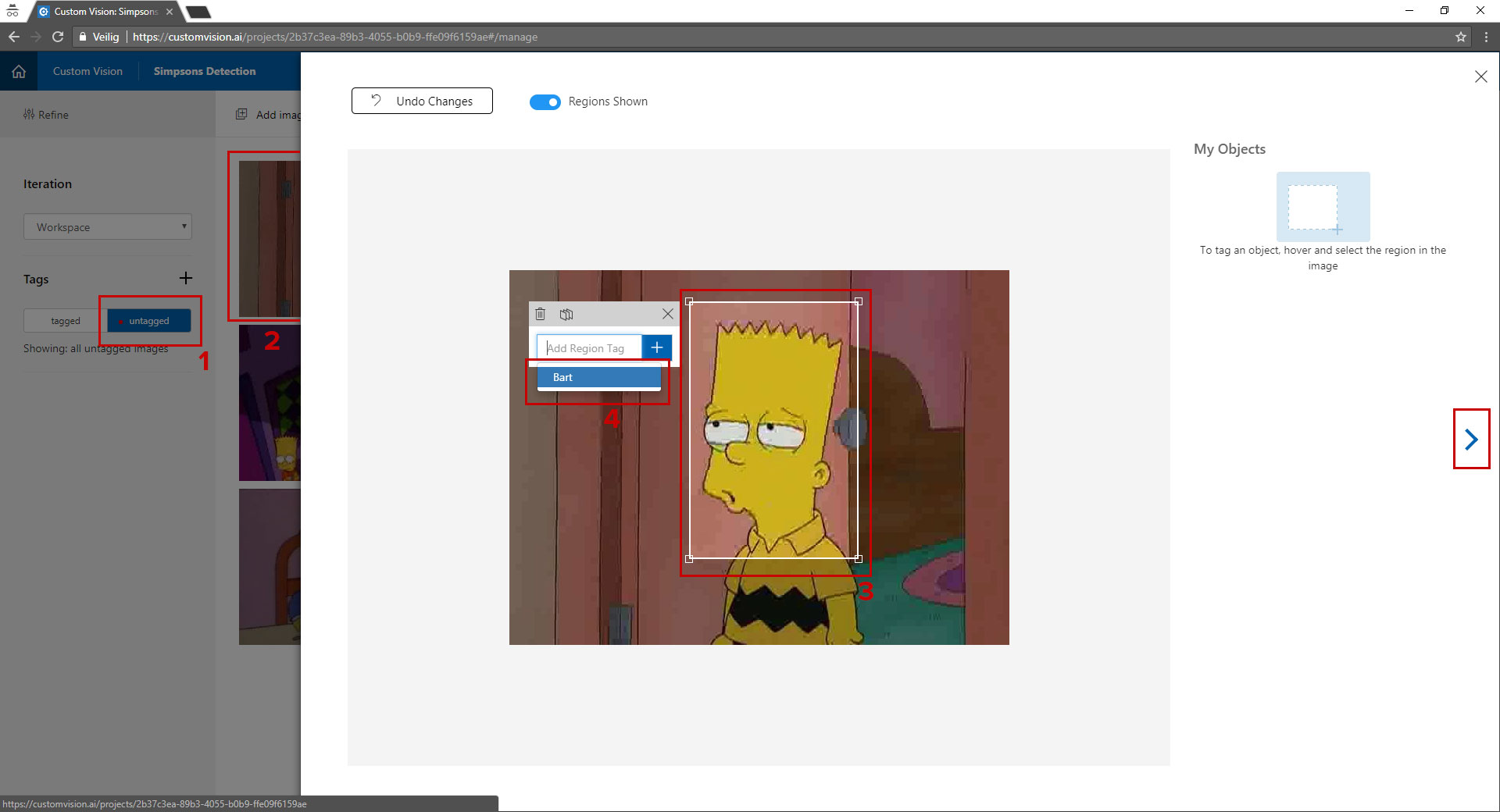Open the Simpsons Detection project link
Screen dimensions: 1500x812
coord(205,71)
